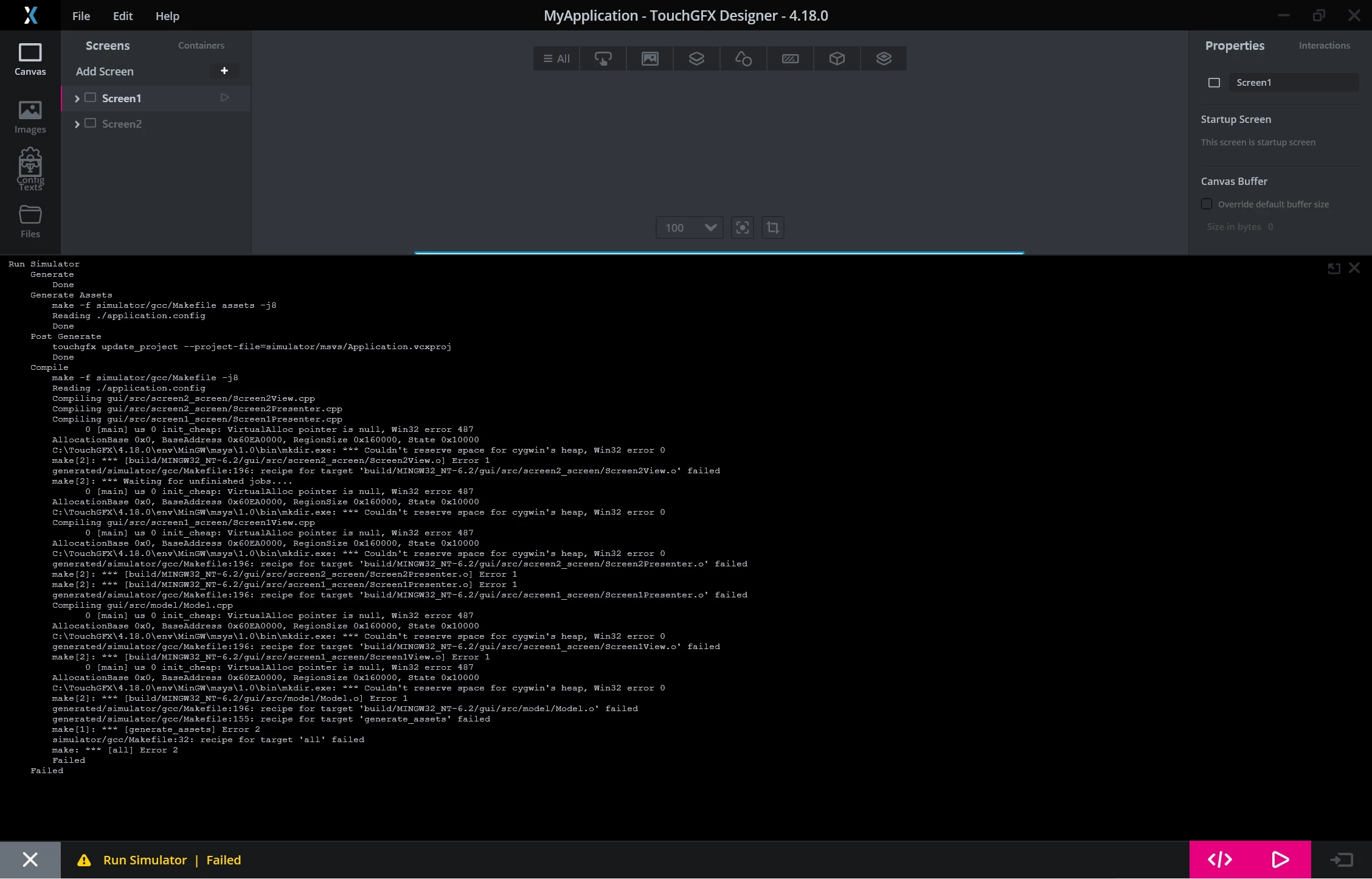
Task: Click the zoom to fit icon
Action: click(x=743, y=228)
